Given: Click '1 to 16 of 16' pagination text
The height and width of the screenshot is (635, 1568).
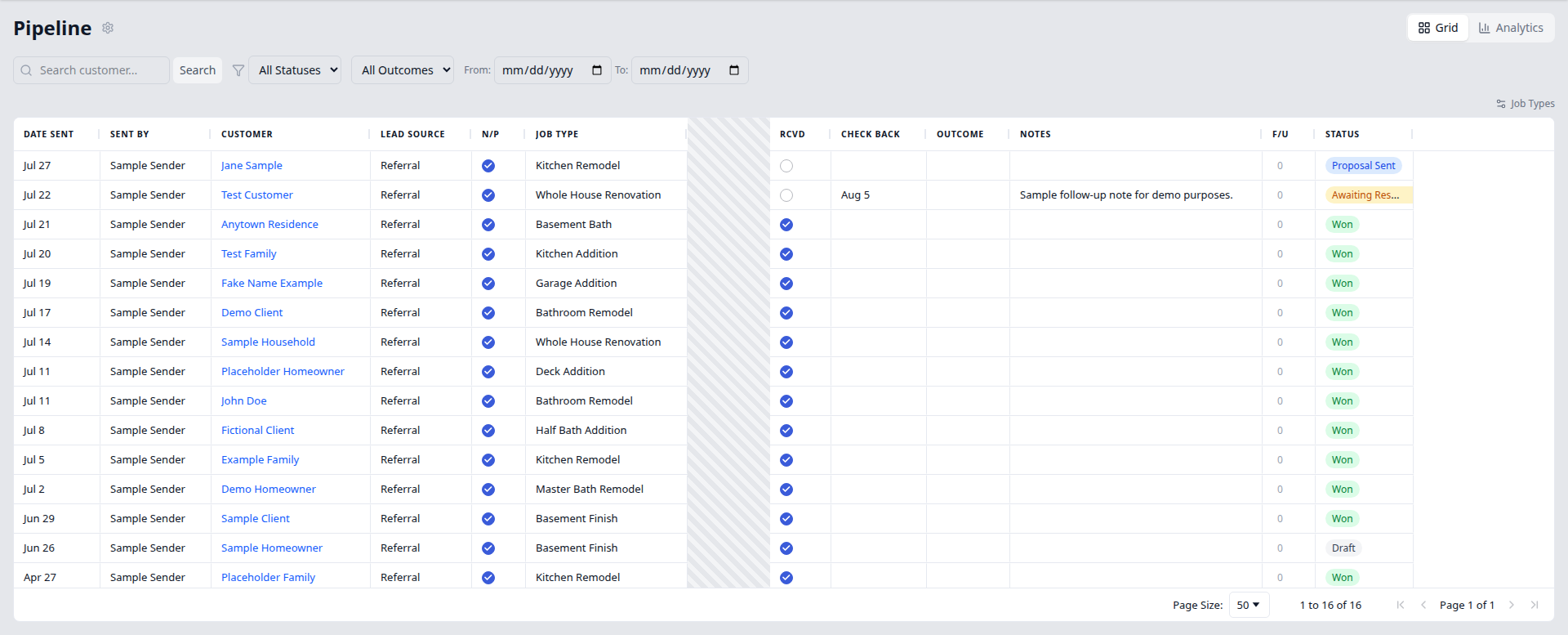Looking at the screenshot, I should pyautogui.click(x=1330, y=605).
